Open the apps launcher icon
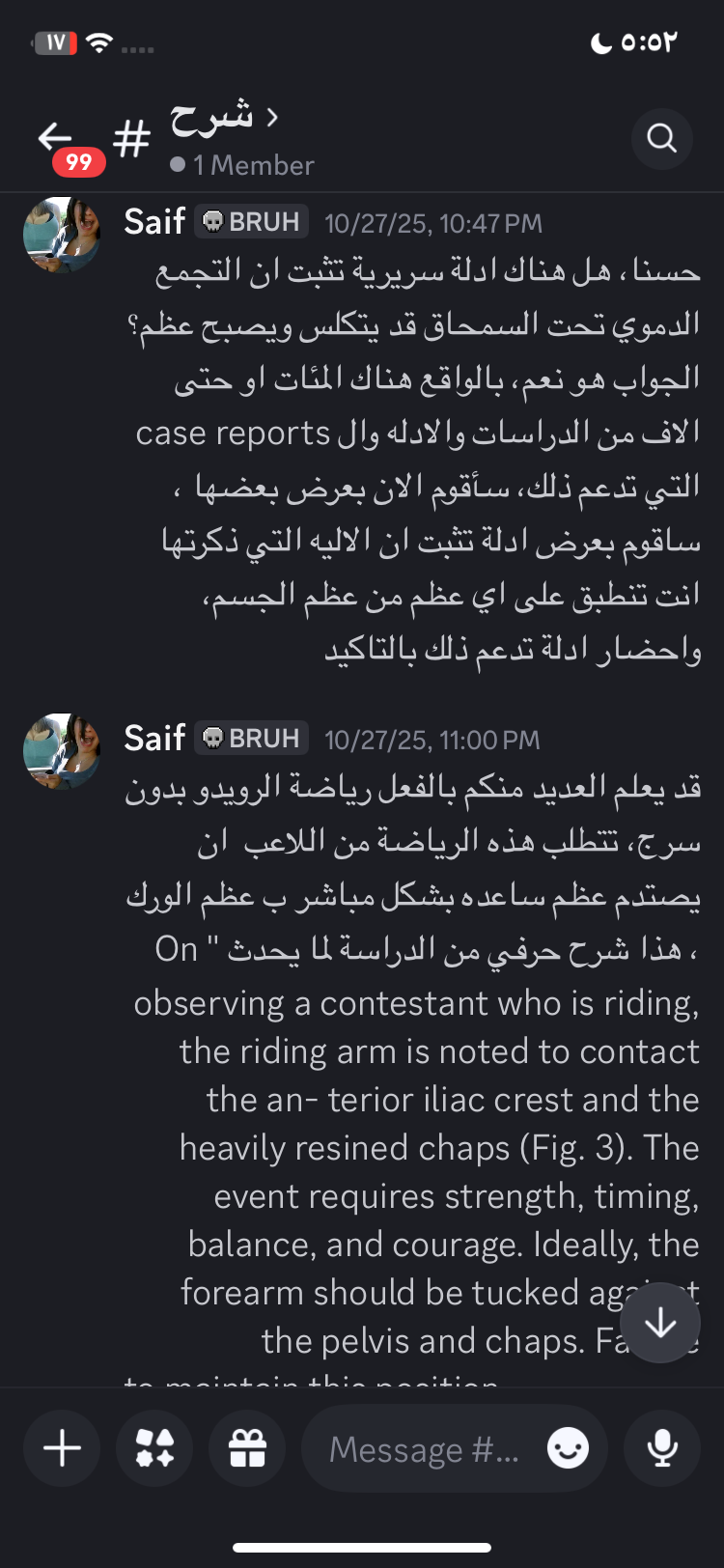Viewport: 724px width, 1568px height. pyautogui.click(x=154, y=1448)
